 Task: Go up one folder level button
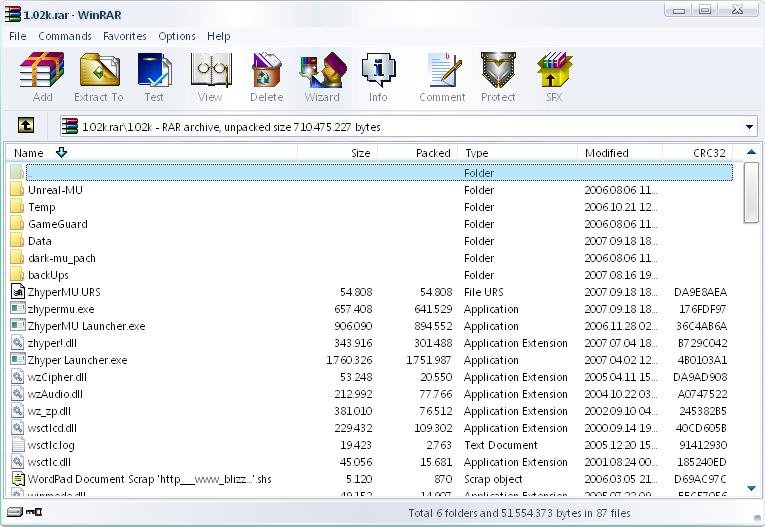coord(26,125)
